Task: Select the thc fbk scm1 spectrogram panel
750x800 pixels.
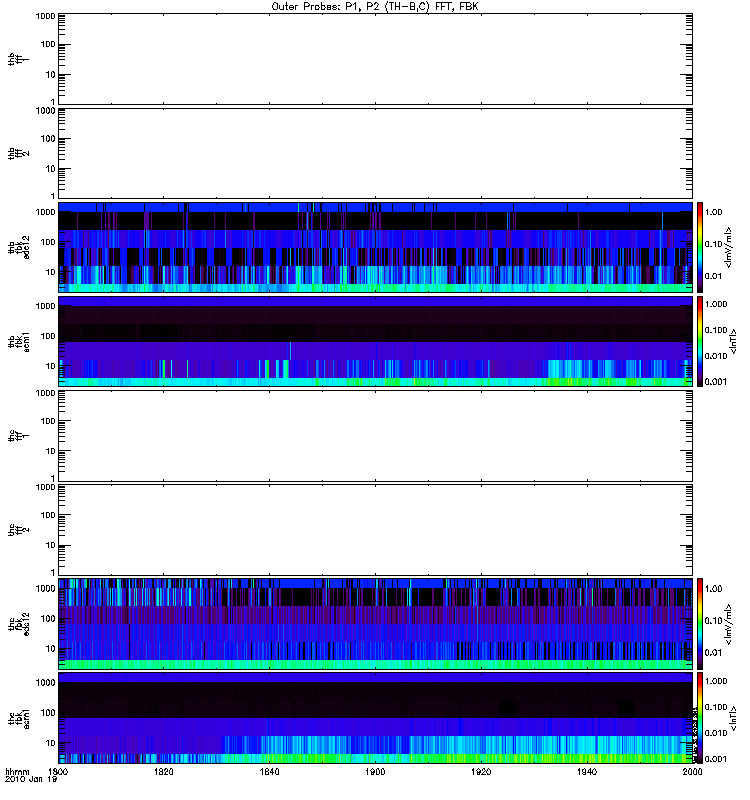Action: coord(375,718)
